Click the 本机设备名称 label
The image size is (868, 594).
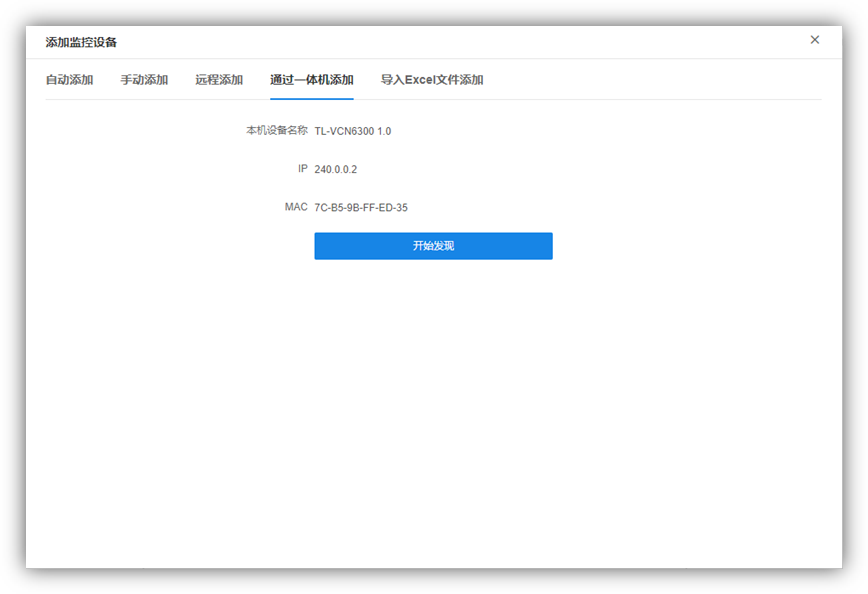coord(277,131)
